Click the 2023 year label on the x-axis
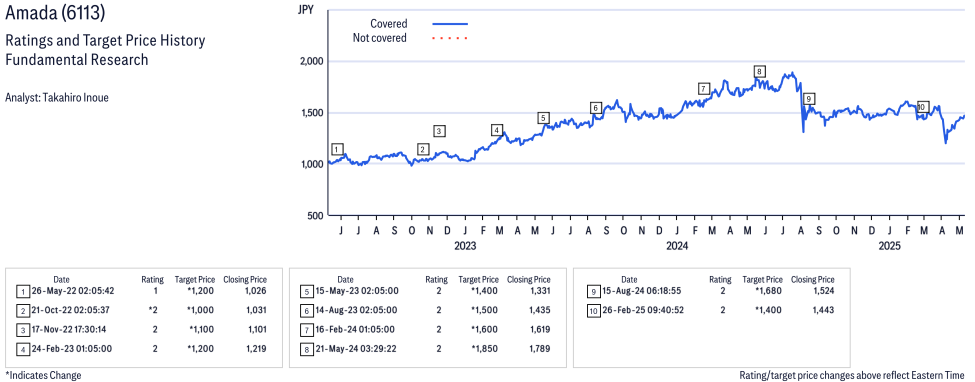 [464, 246]
